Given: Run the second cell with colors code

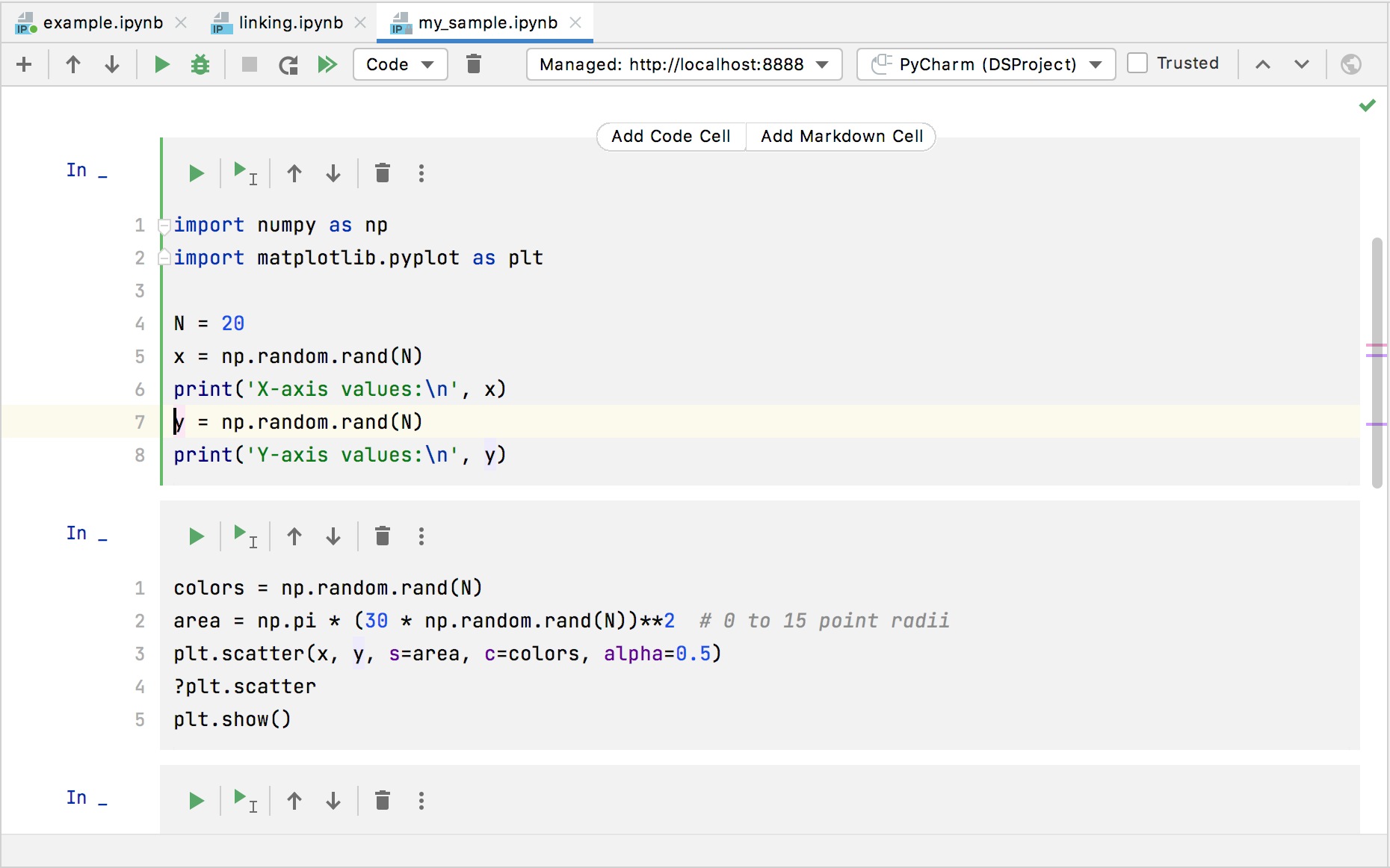Looking at the screenshot, I should click(x=197, y=536).
